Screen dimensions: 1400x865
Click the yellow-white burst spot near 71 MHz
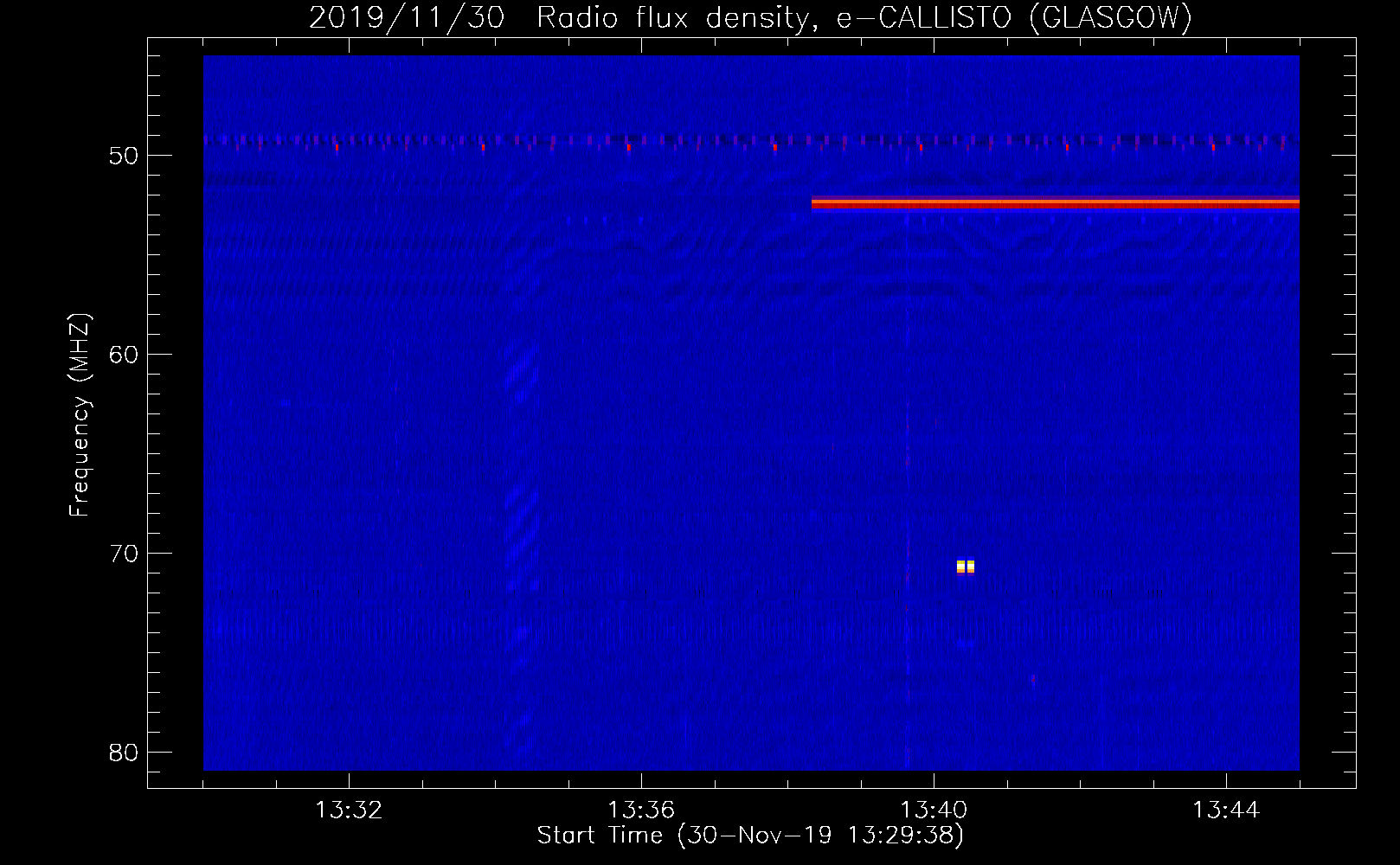[x=966, y=567]
